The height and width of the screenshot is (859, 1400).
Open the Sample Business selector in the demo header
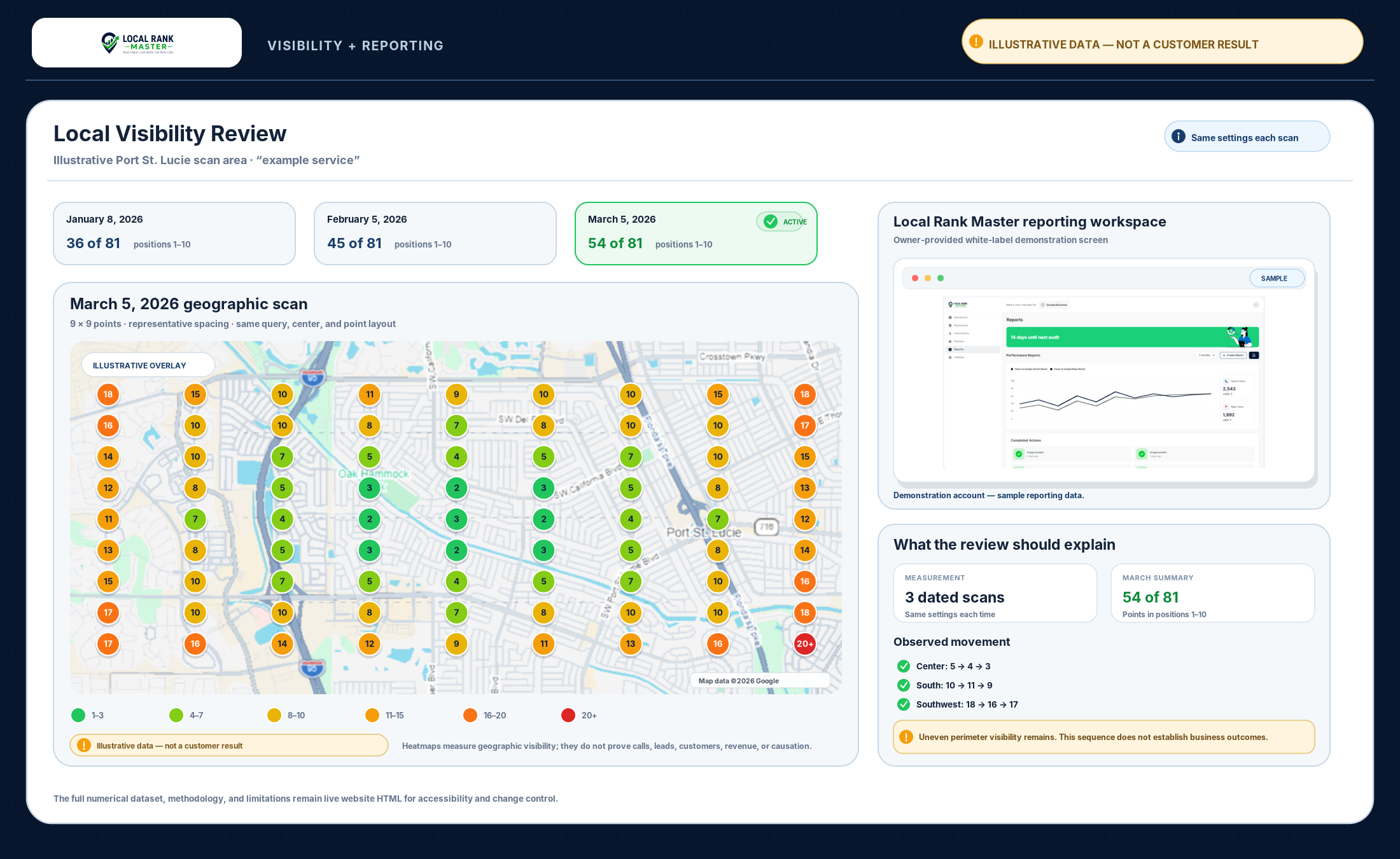pos(1054,305)
